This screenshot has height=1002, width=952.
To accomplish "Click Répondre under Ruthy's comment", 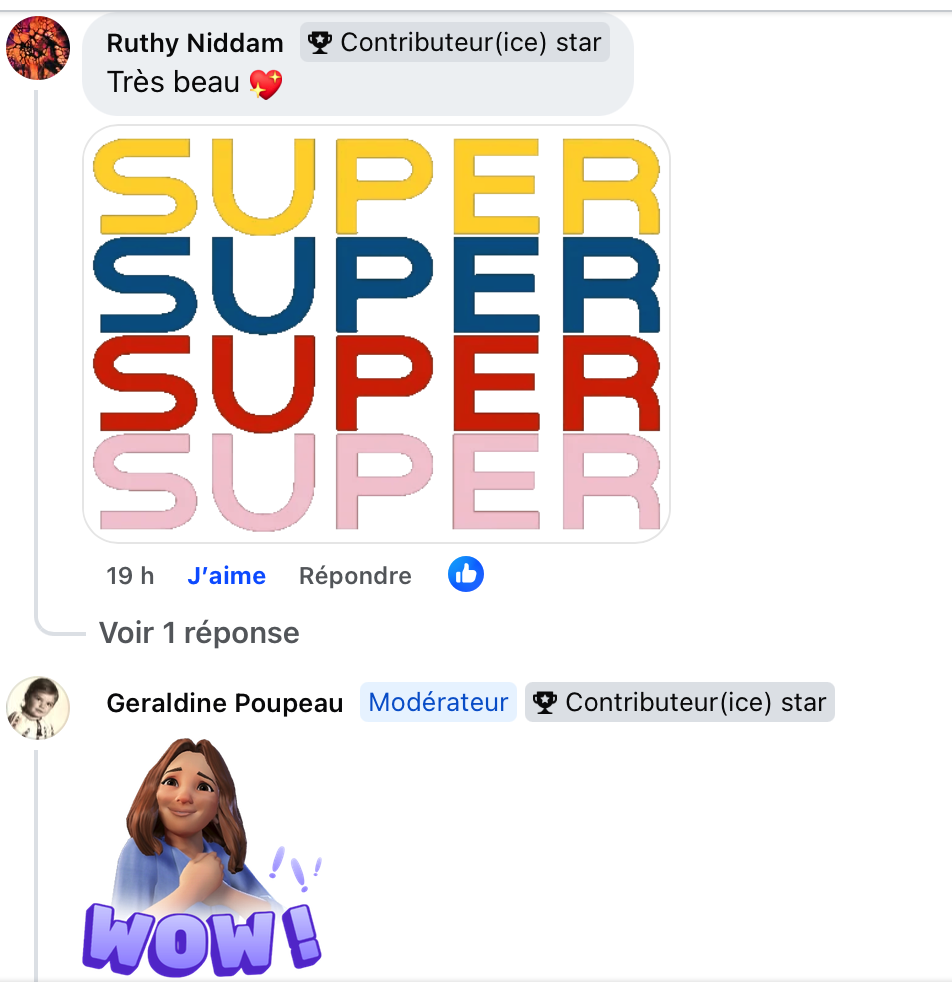I will click(x=355, y=576).
